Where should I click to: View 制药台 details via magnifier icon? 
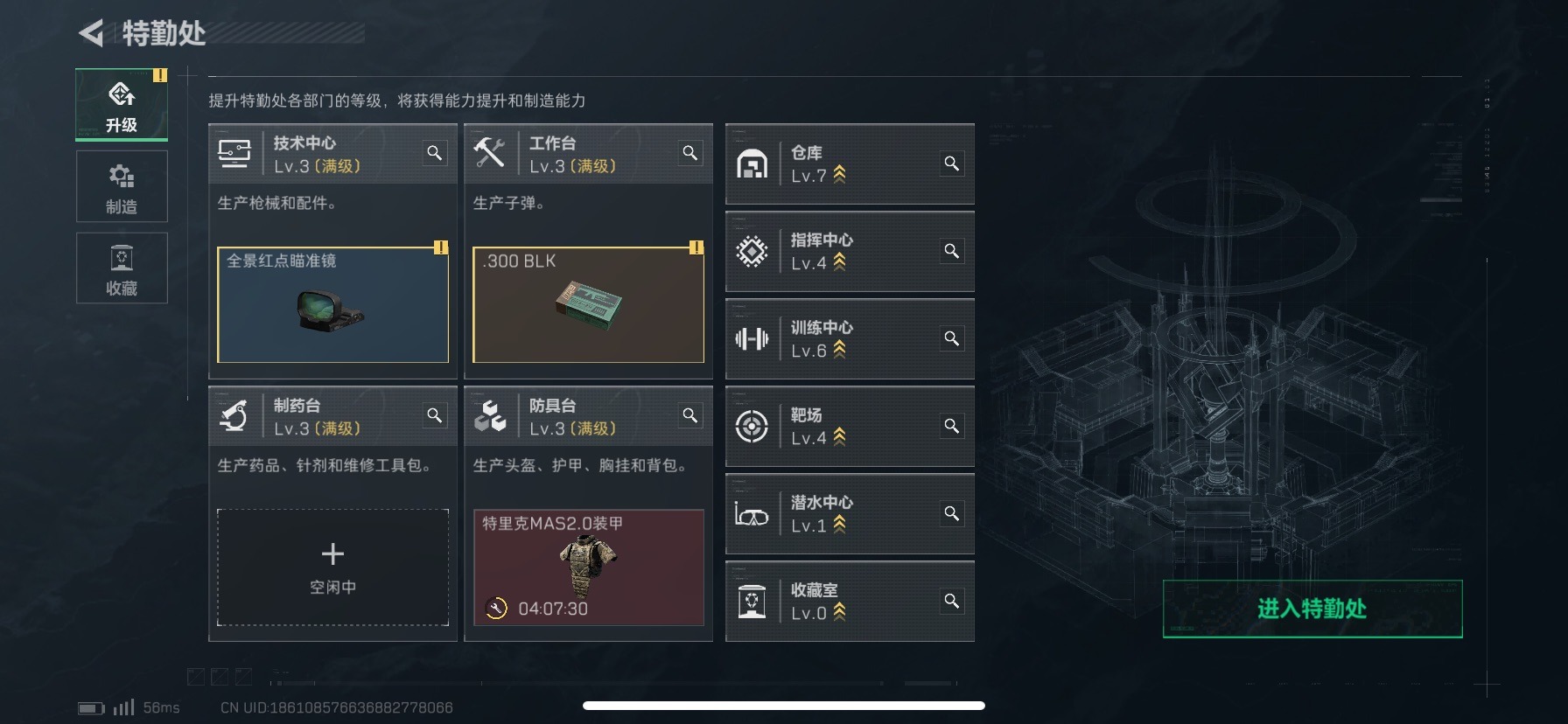434,415
